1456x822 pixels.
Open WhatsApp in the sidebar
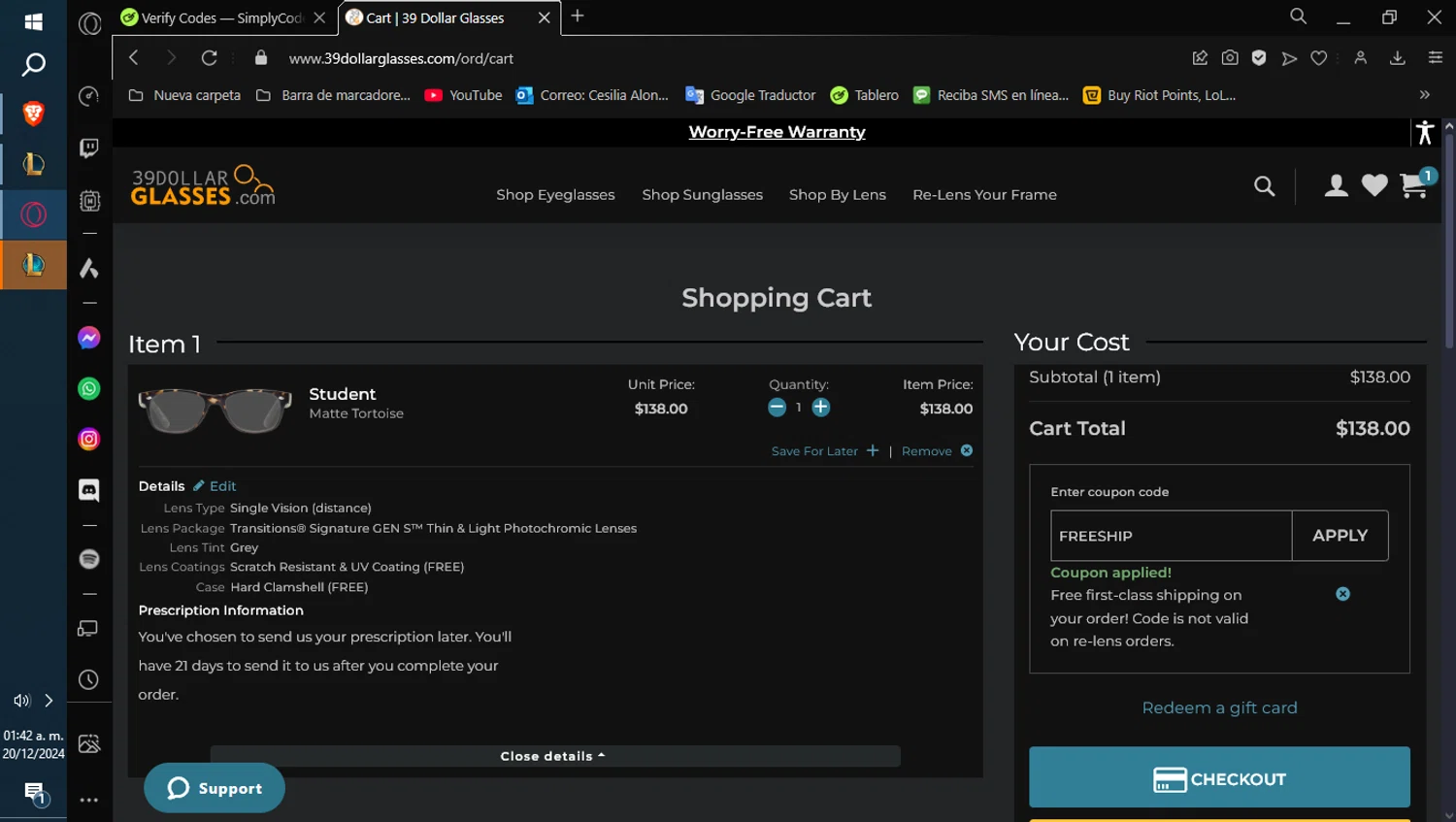[x=89, y=389]
